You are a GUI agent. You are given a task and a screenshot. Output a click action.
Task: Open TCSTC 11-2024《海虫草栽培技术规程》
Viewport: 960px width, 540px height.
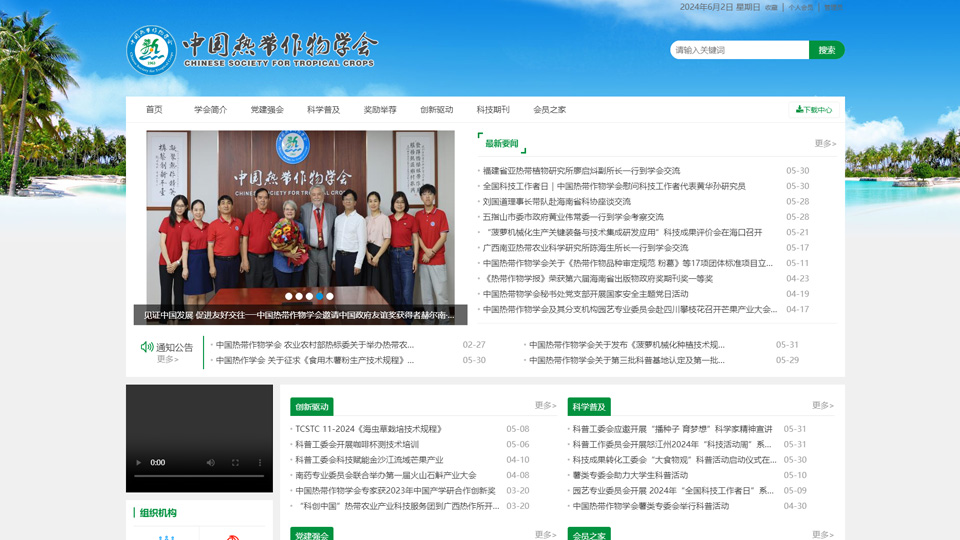pos(369,429)
